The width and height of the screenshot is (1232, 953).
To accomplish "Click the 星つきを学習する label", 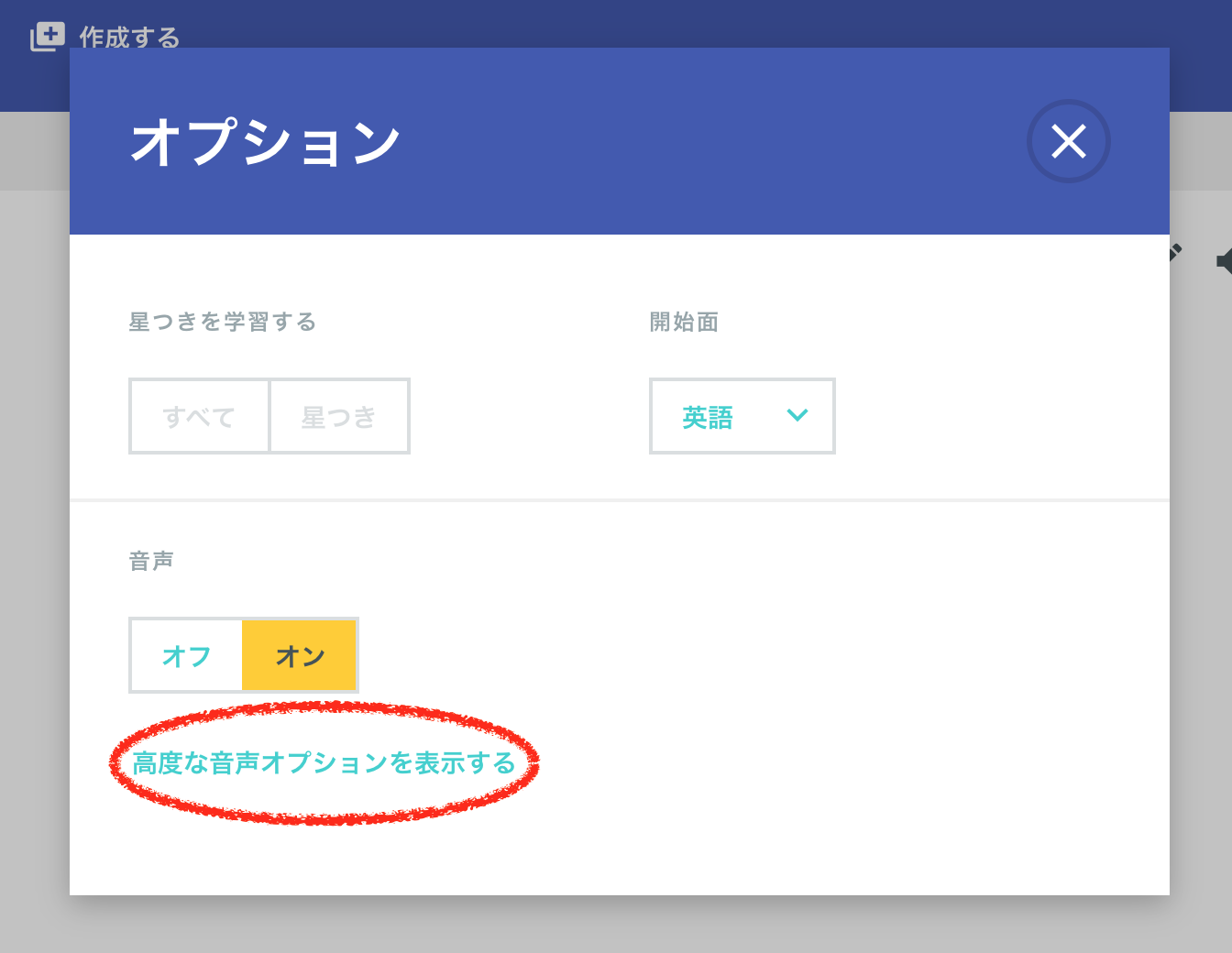I will pos(223,322).
